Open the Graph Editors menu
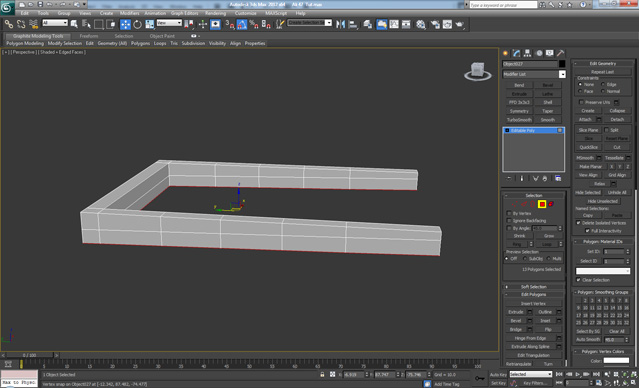The height and width of the screenshot is (388, 639). [185, 13]
